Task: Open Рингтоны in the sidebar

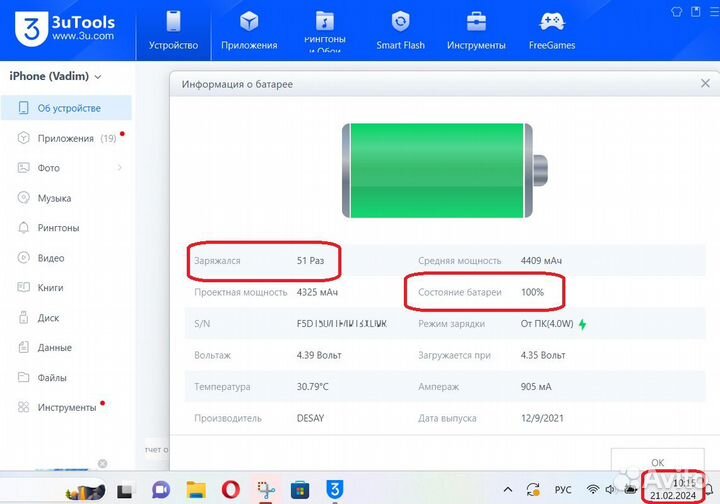Action: pos(58,228)
